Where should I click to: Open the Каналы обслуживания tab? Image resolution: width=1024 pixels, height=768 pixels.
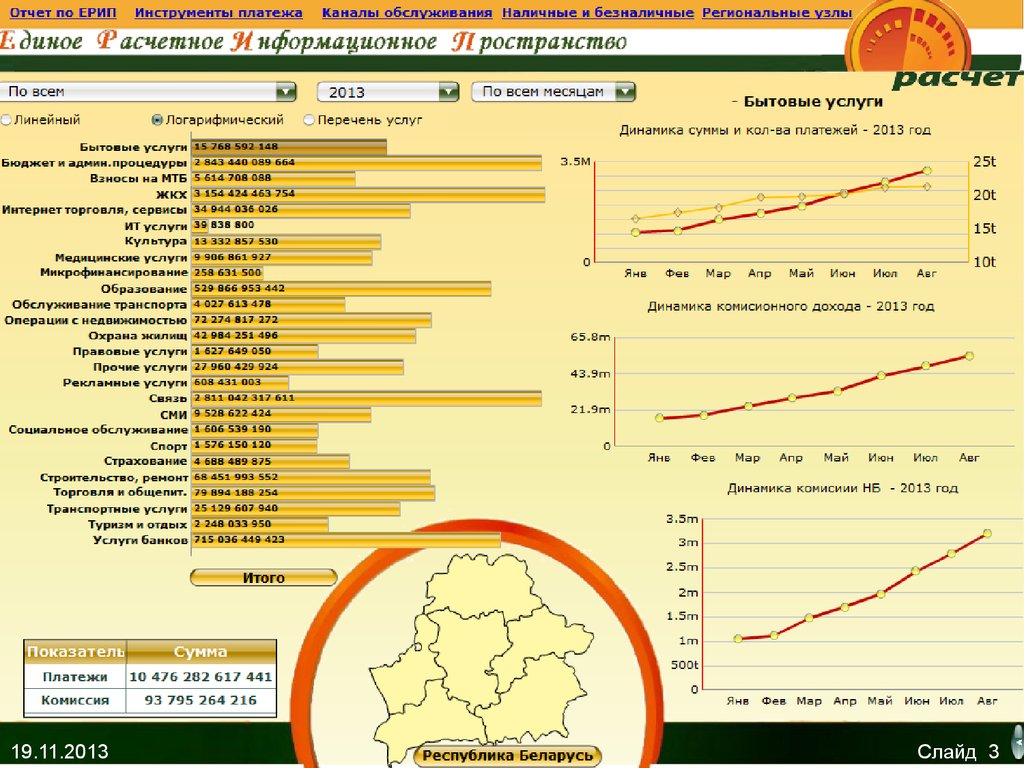click(x=407, y=13)
